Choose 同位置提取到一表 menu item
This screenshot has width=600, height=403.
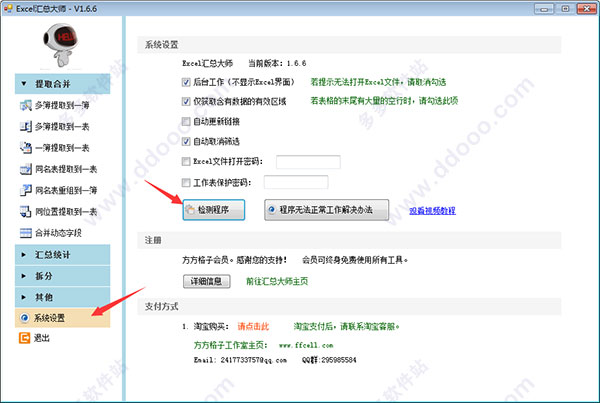coord(66,212)
